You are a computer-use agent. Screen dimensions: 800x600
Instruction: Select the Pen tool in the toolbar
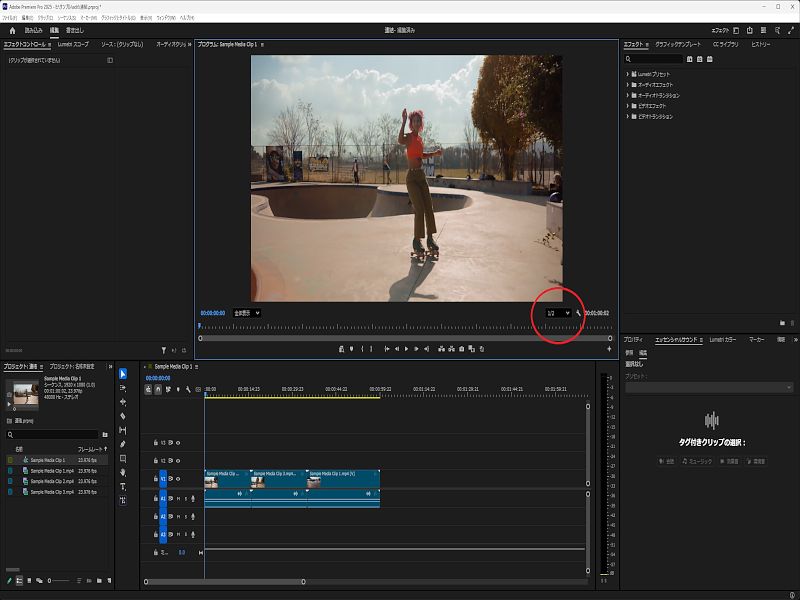tap(123, 444)
